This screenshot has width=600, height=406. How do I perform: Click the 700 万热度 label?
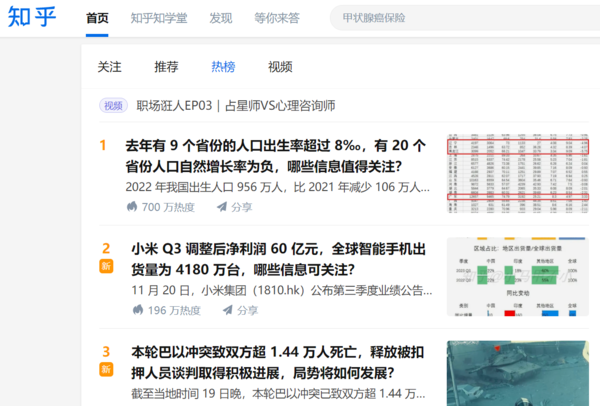click(x=168, y=207)
